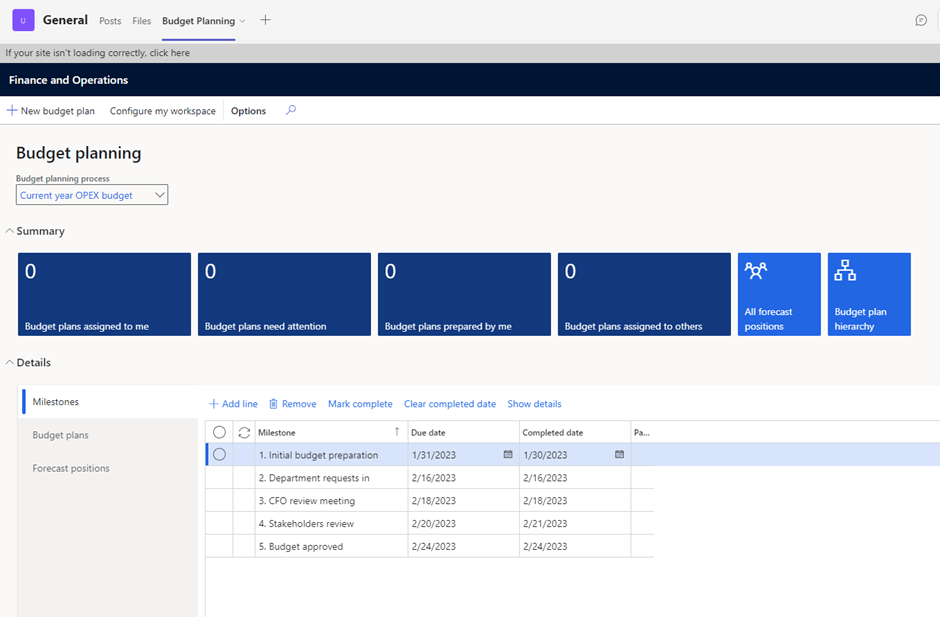940x617 pixels.
Task: Select the Initial budget preparation row checkbox
Action: [219, 455]
